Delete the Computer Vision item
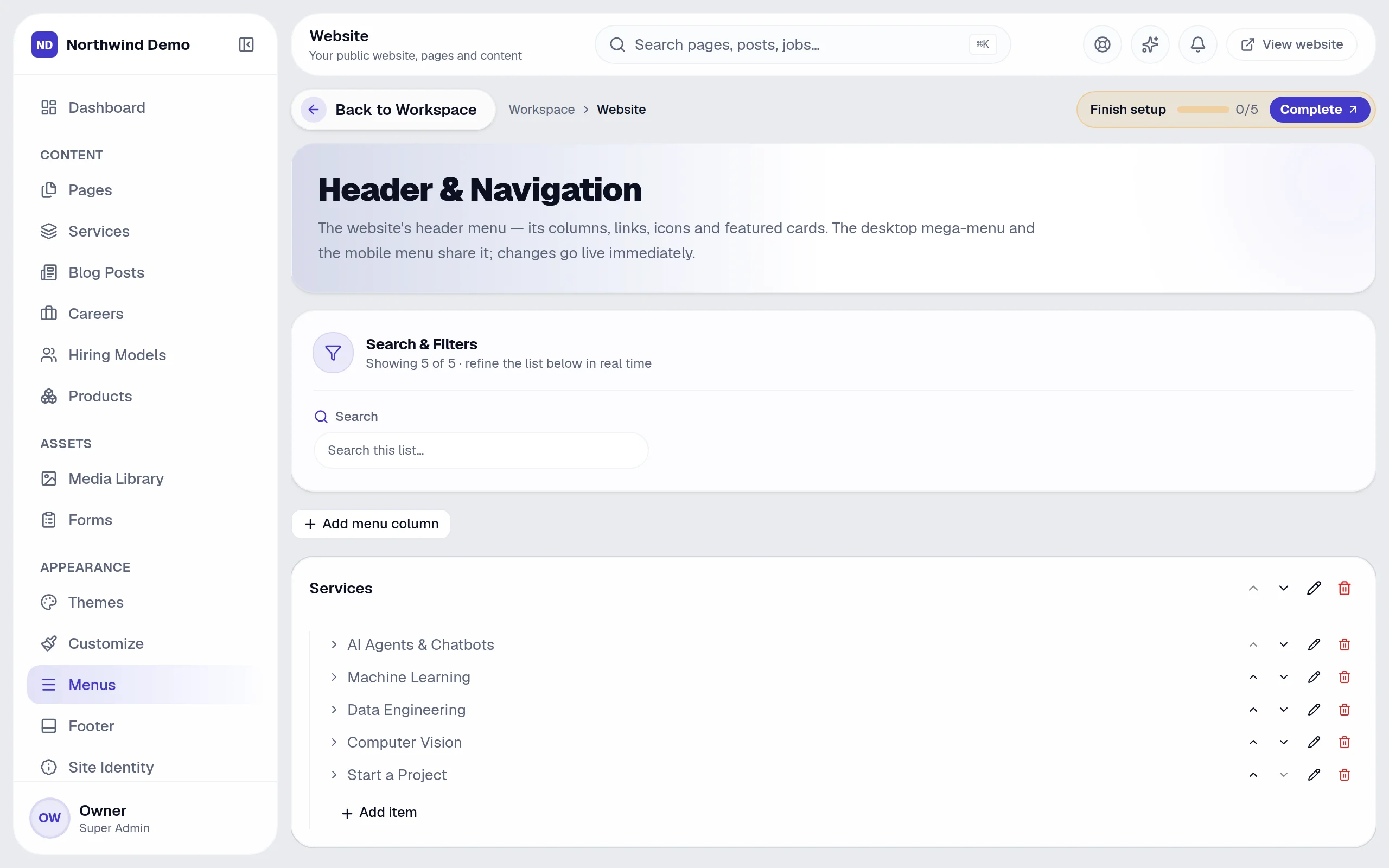Viewport: 1389px width, 868px height. (x=1344, y=742)
